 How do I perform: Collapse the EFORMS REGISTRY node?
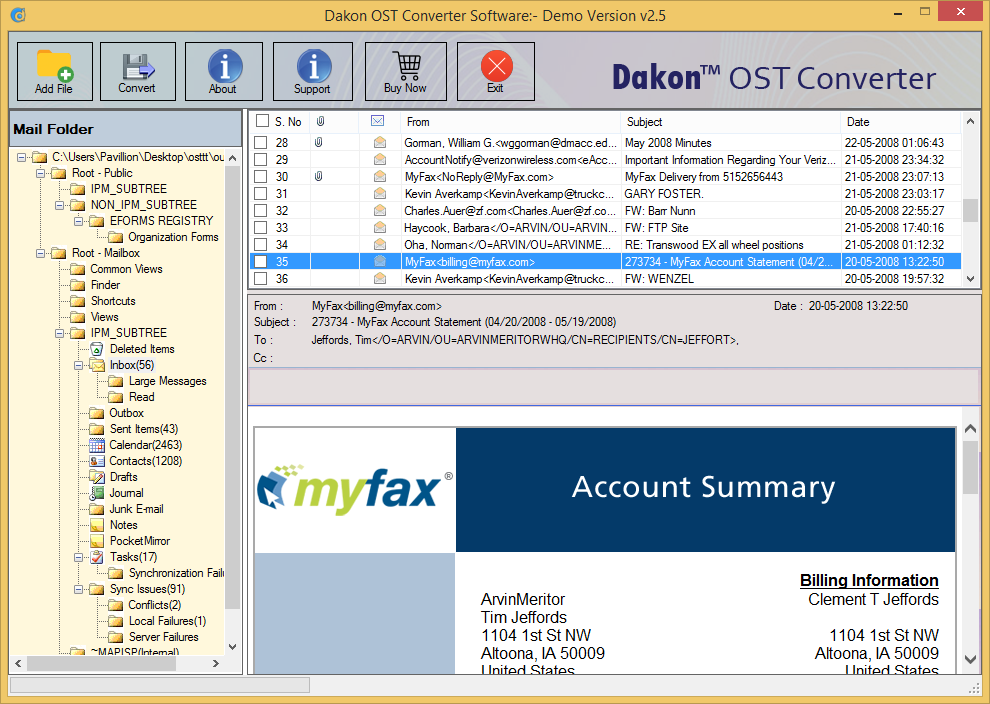pyautogui.click(x=78, y=221)
